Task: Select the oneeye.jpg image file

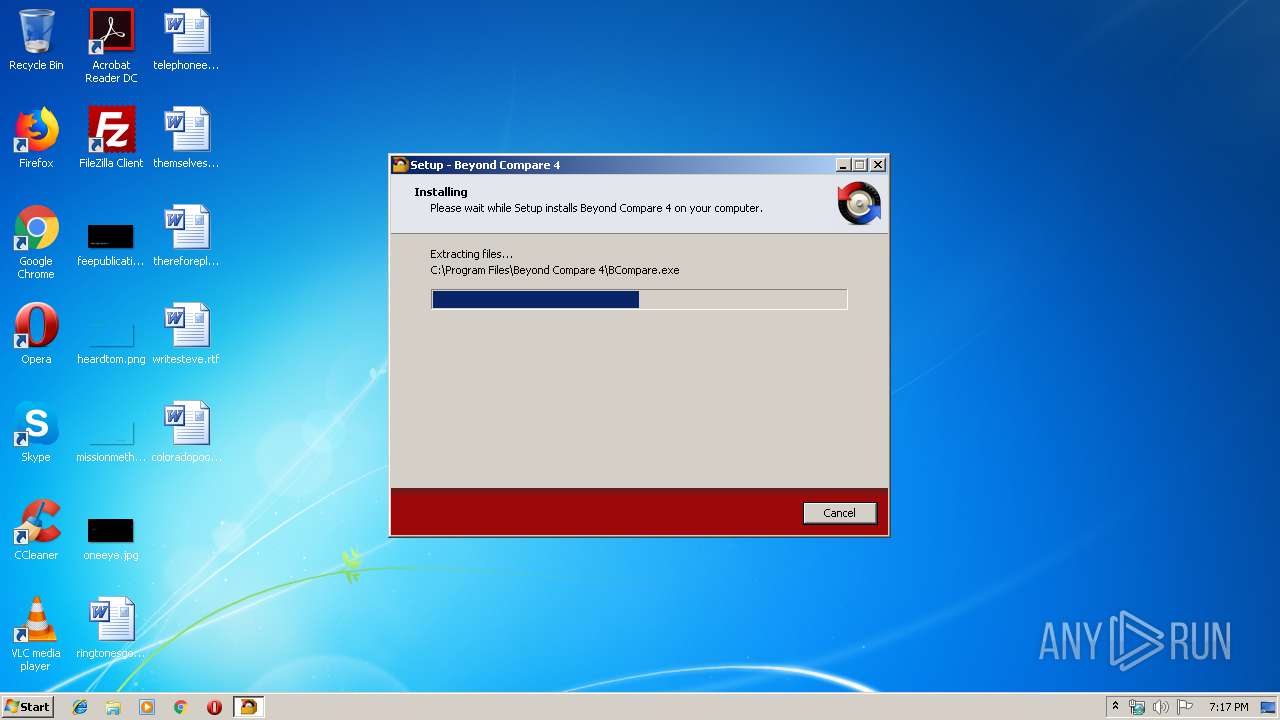Action: (111, 530)
